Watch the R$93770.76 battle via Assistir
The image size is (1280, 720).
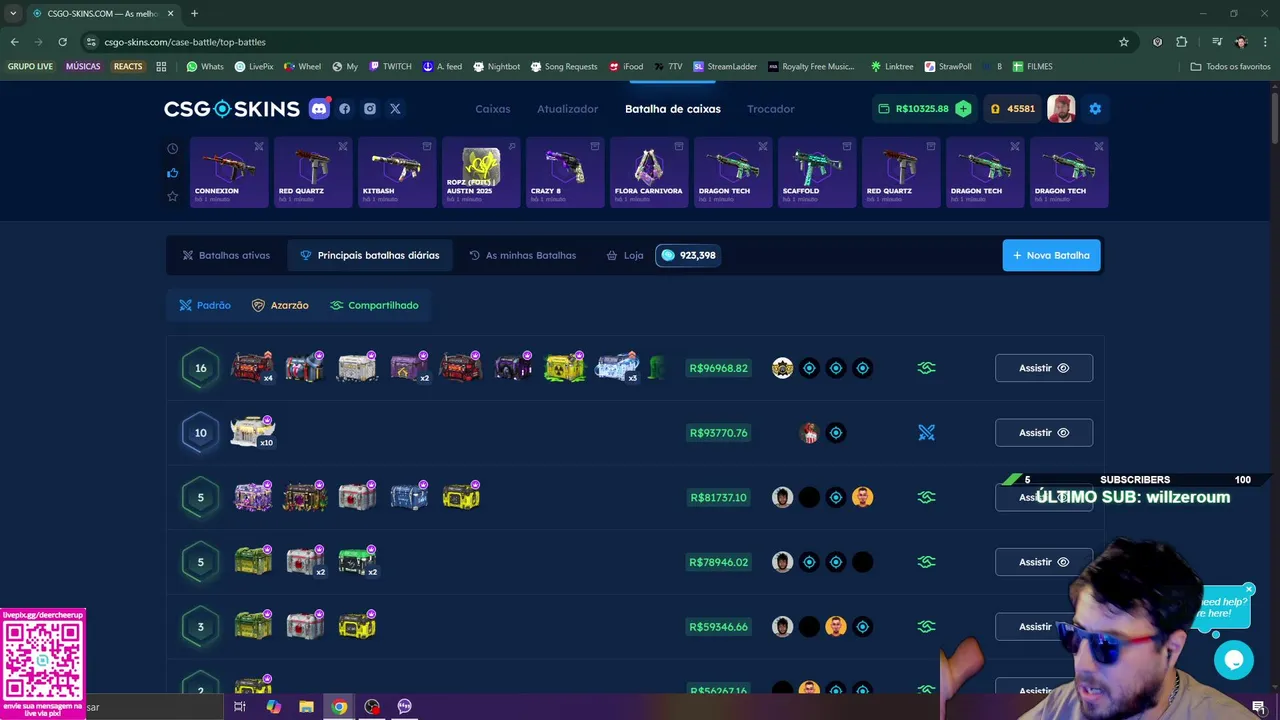[1044, 433]
